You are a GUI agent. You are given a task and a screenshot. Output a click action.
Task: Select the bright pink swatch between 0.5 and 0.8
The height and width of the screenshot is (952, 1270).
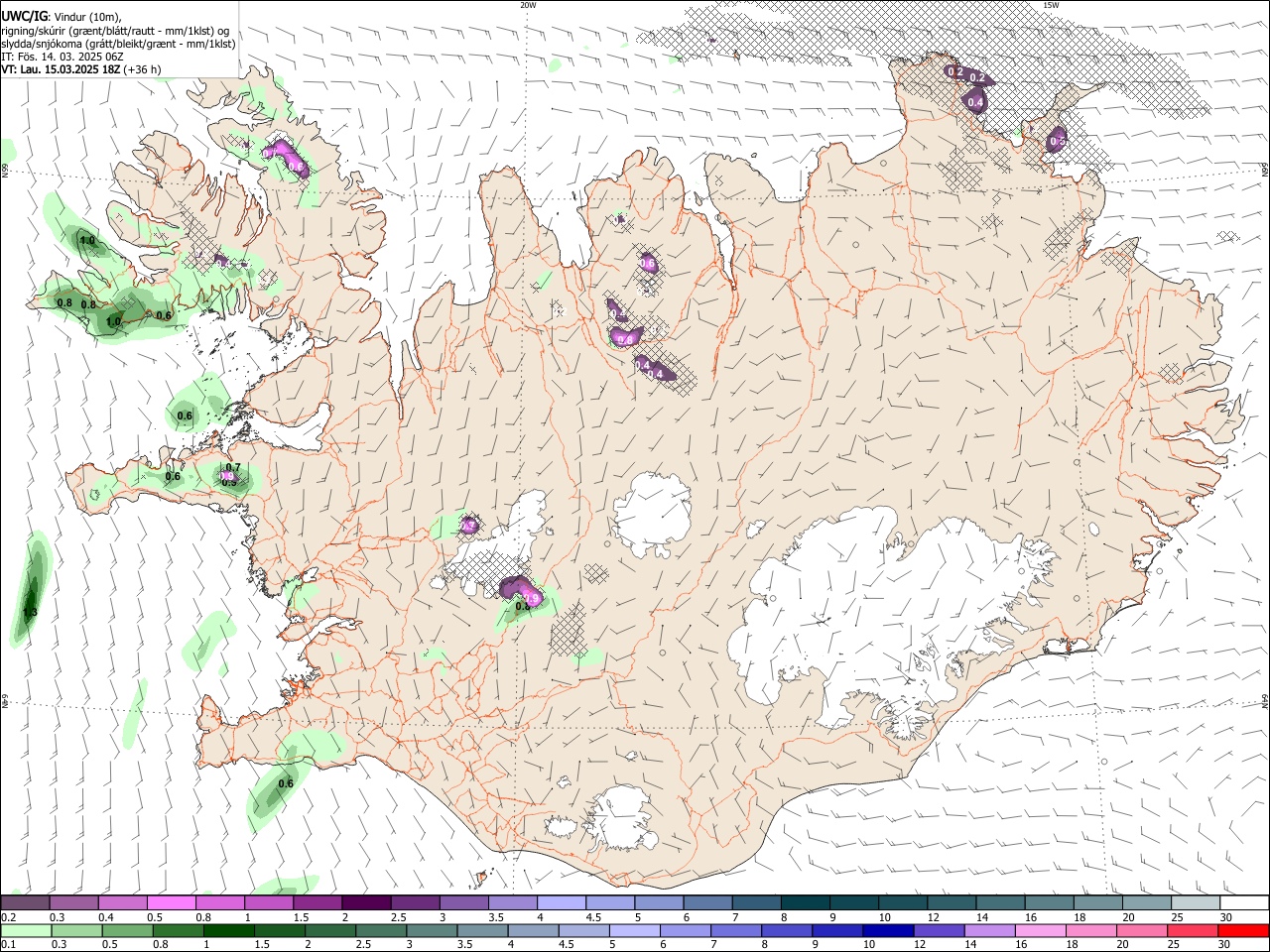171,903
